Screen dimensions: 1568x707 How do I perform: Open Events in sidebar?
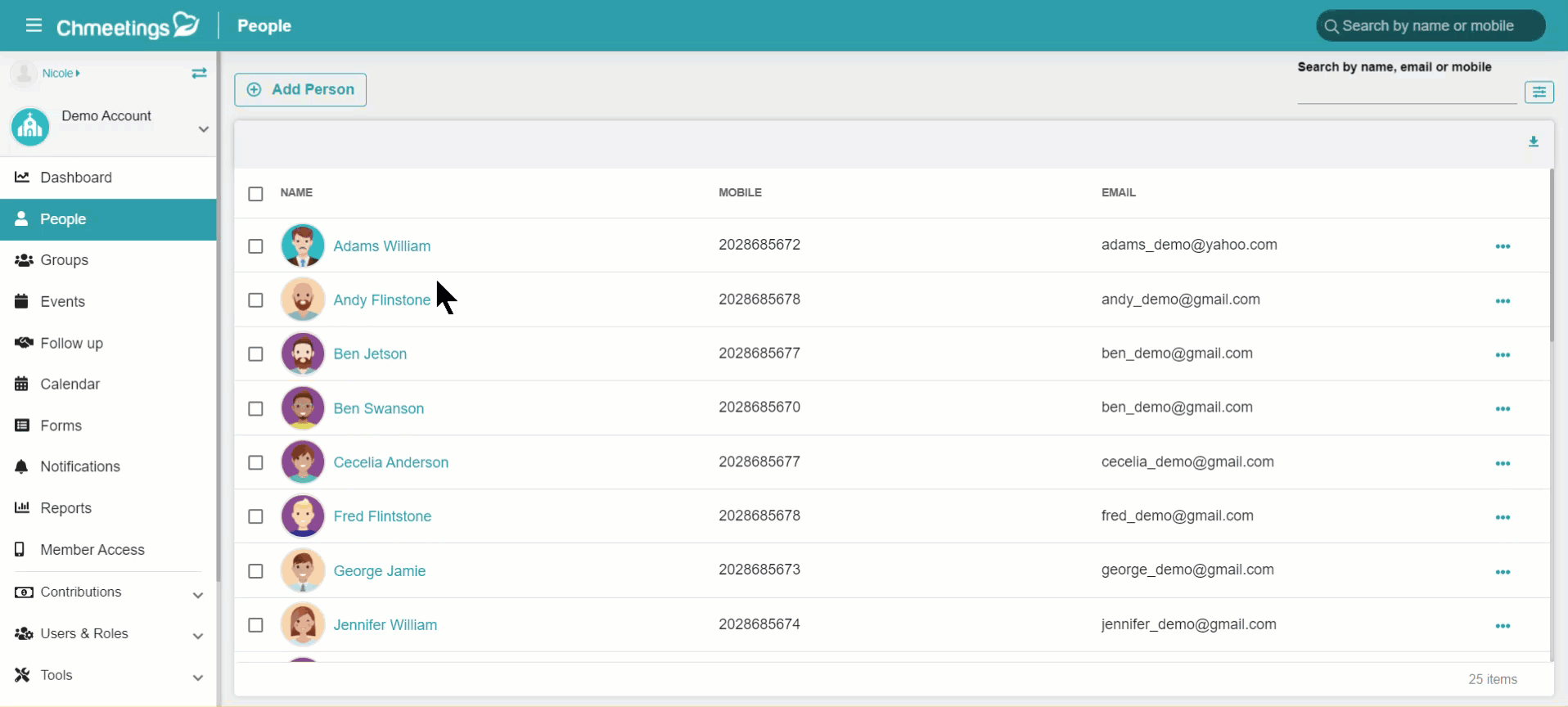[108, 301]
